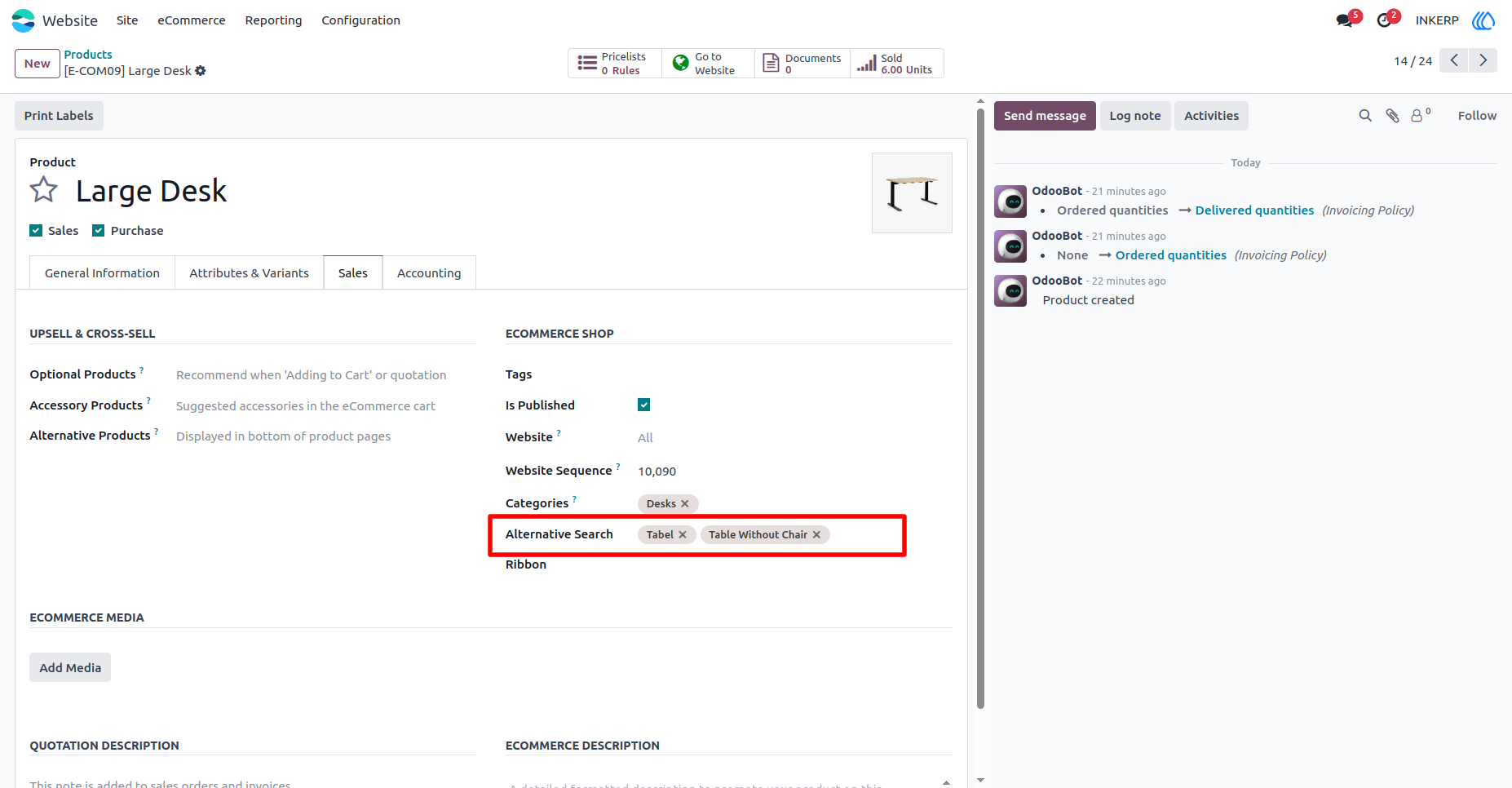This screenshot has width=1512, height=788.
Task: Click the Send message button
Action: point(1045,116)
